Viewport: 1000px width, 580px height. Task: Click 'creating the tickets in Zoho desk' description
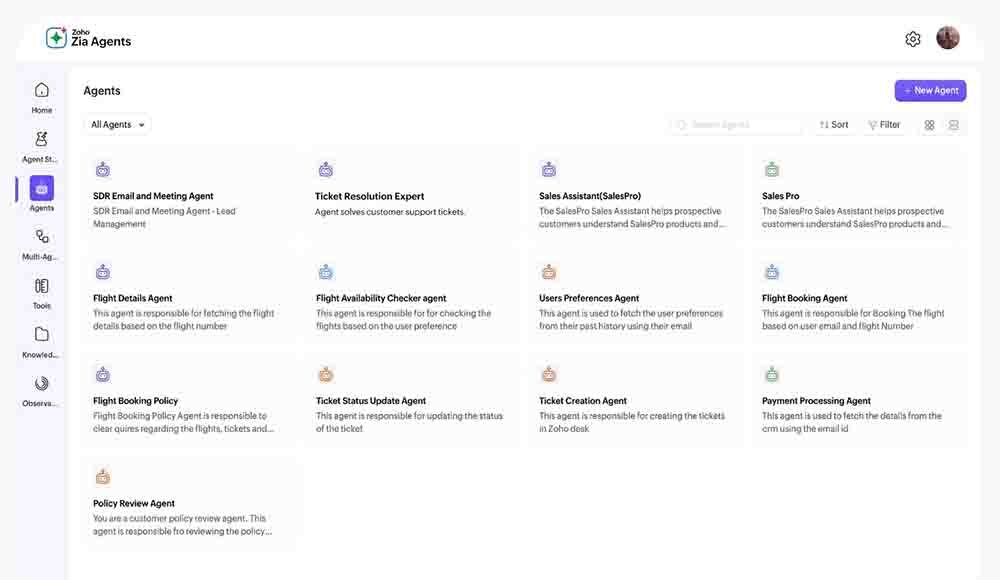631,422
